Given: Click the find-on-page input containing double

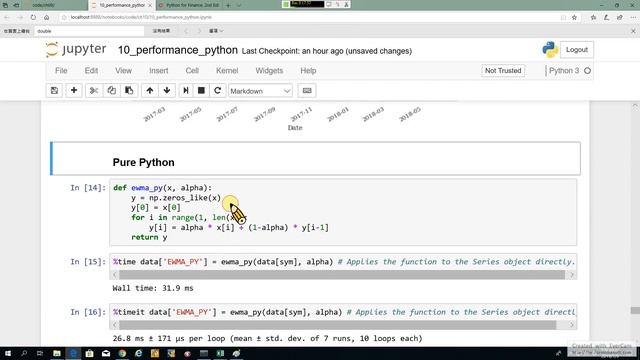Looking at the screenshot, I should 89,31.
